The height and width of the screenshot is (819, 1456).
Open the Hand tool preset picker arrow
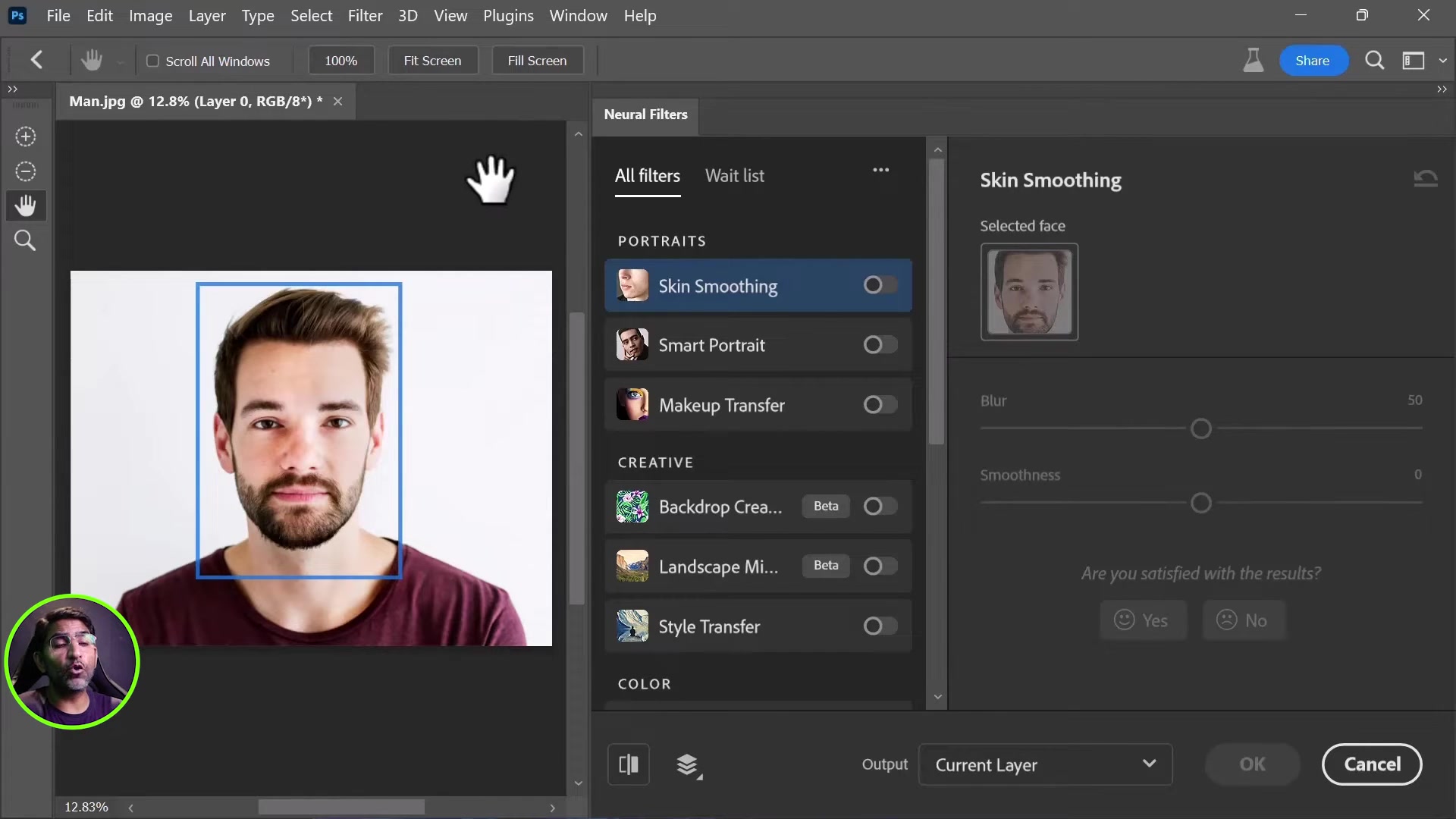120,62
